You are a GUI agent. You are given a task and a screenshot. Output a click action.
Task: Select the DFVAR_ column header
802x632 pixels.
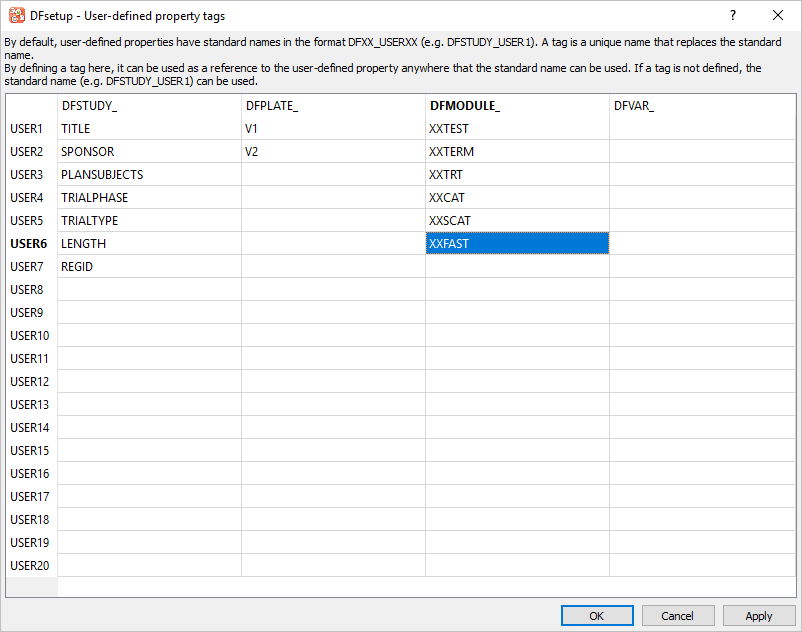702,106
